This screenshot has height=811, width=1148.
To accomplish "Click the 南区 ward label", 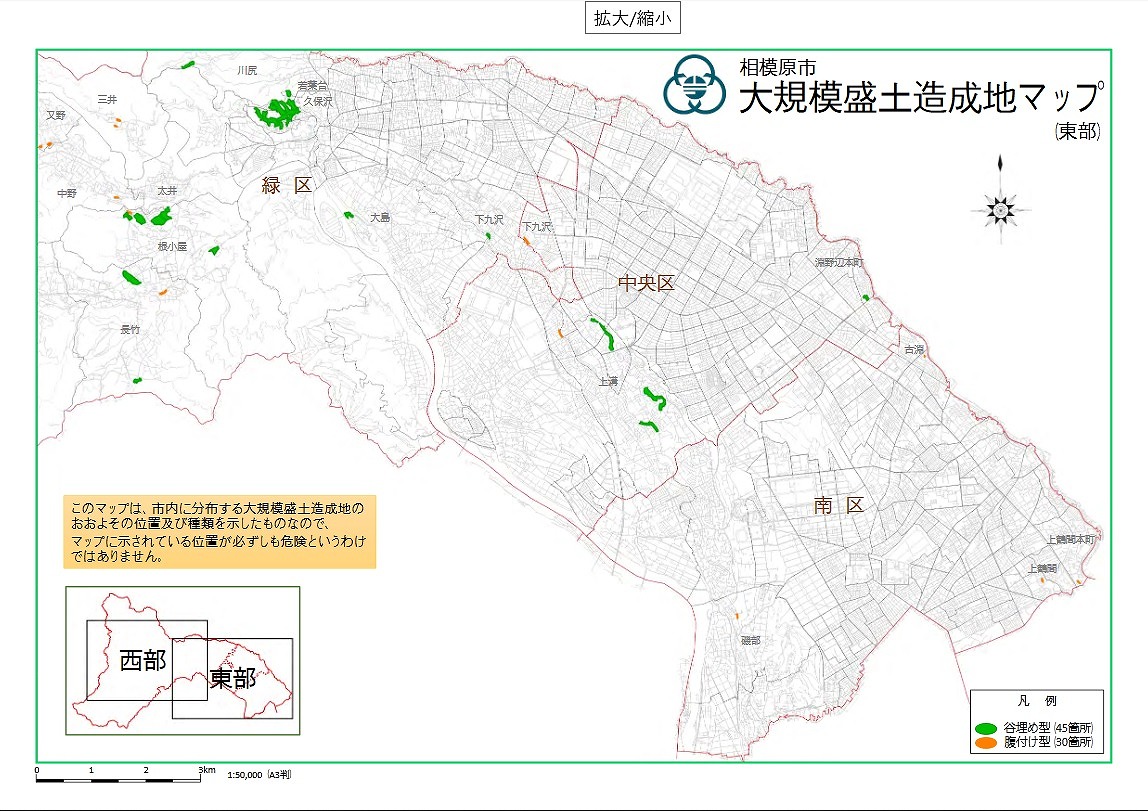I will coord(837,506).
